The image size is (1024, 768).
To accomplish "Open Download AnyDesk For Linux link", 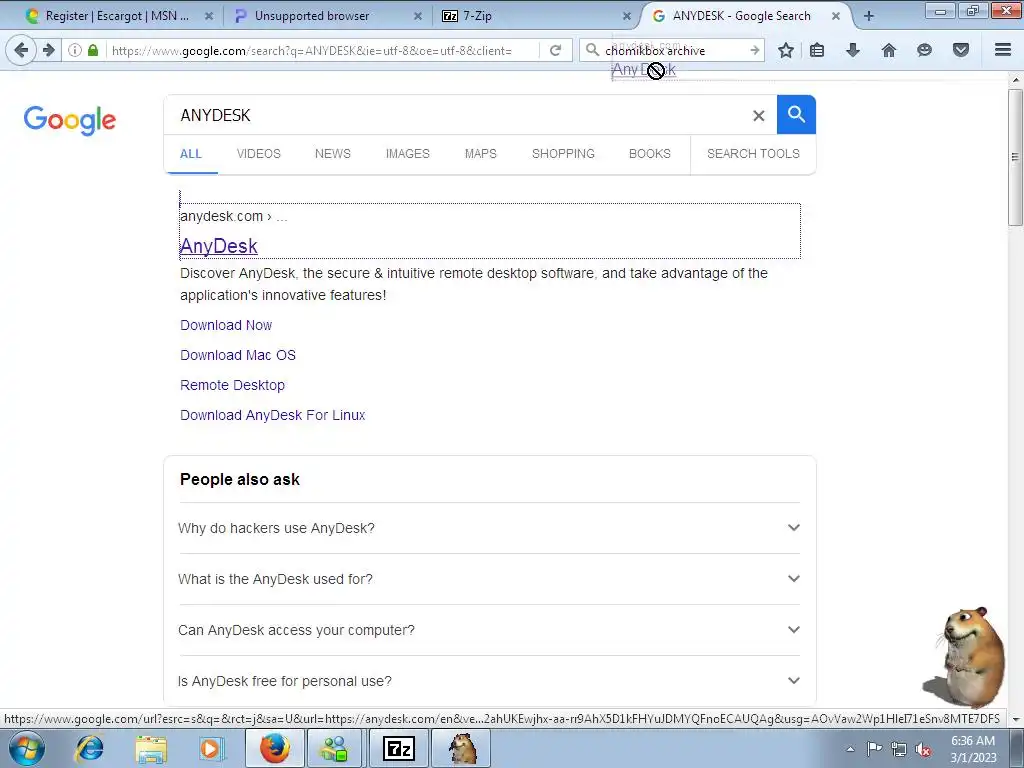I will tap(272, 415).
